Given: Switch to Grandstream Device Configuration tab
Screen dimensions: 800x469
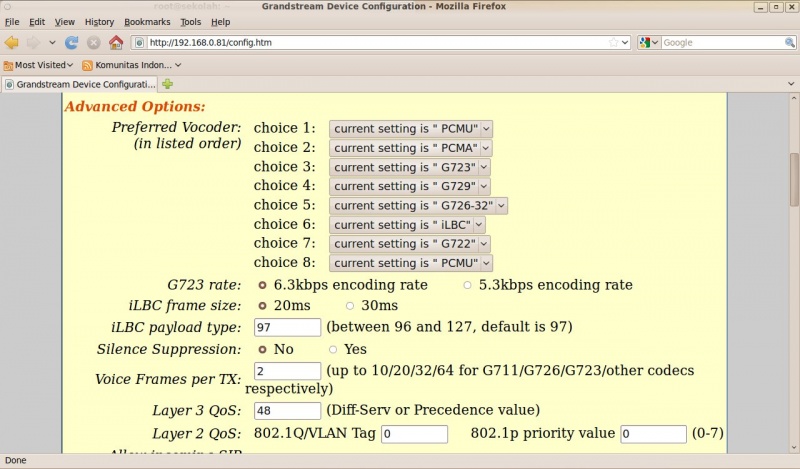Looking at the screenshot, I should click(x=80, y=84).
